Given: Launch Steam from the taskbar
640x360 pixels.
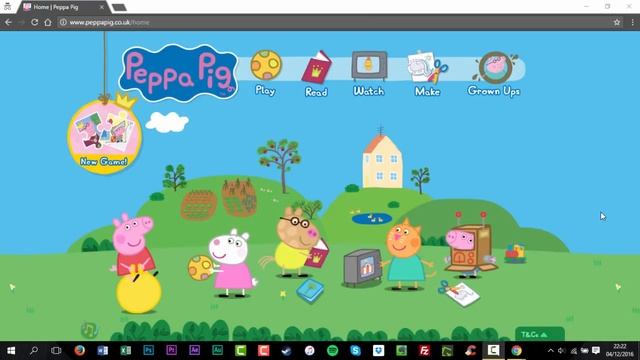Looking at the screenshot, I should (286, 351).
